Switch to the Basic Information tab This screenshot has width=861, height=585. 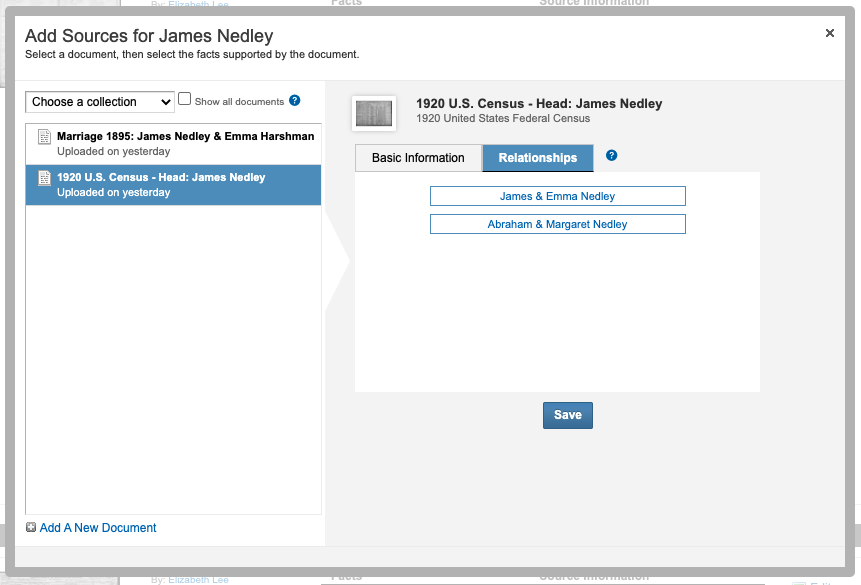418,158
